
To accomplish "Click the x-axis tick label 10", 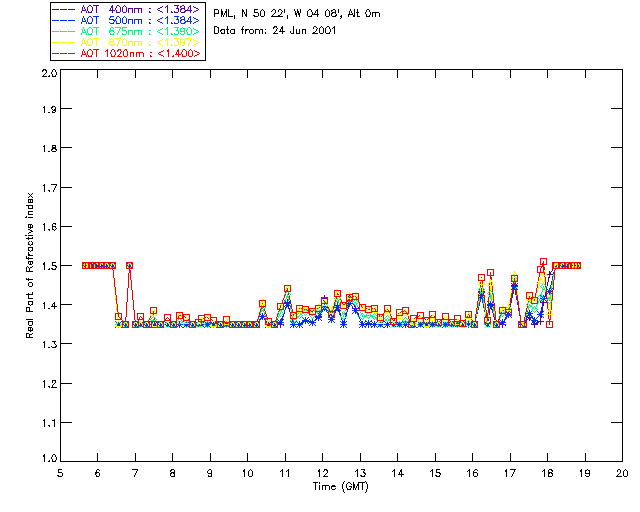I will click(x=247, y=473).
